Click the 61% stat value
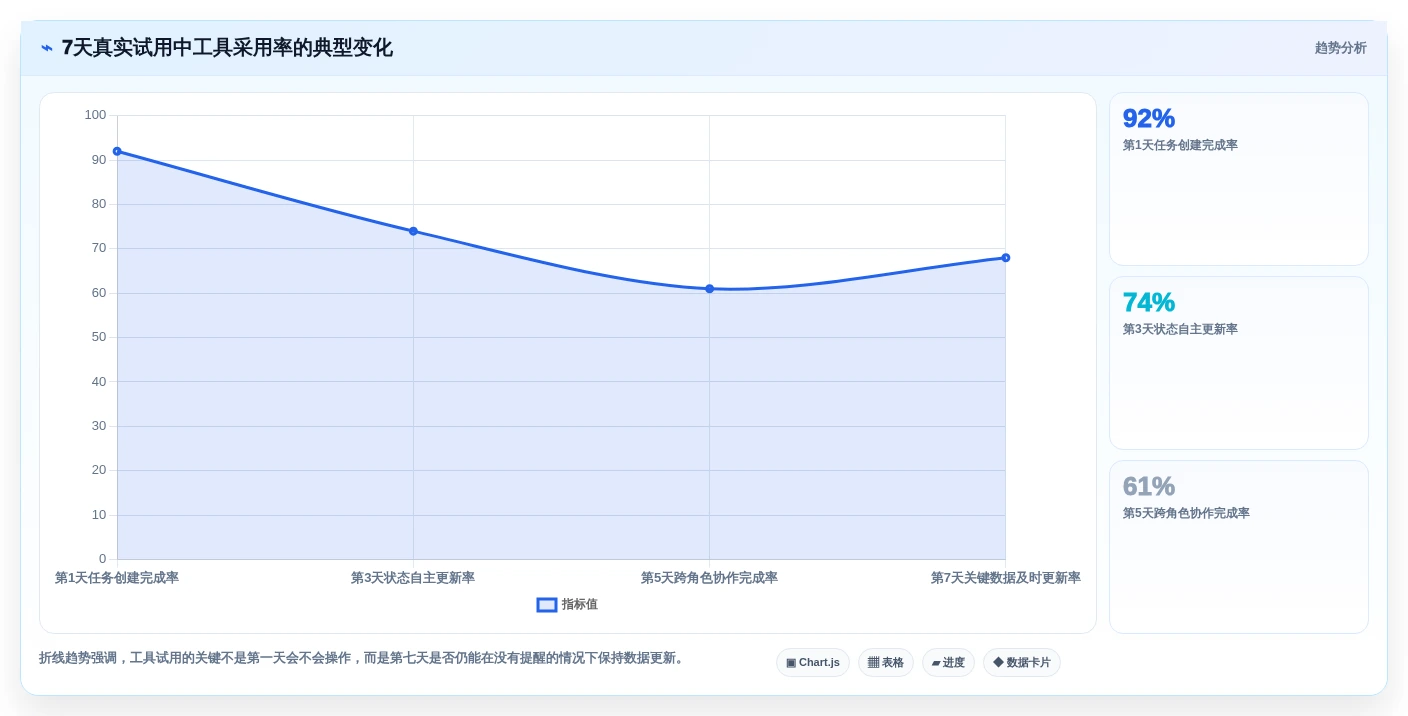Screen dimensions: 1408x716 point(1149,486)
